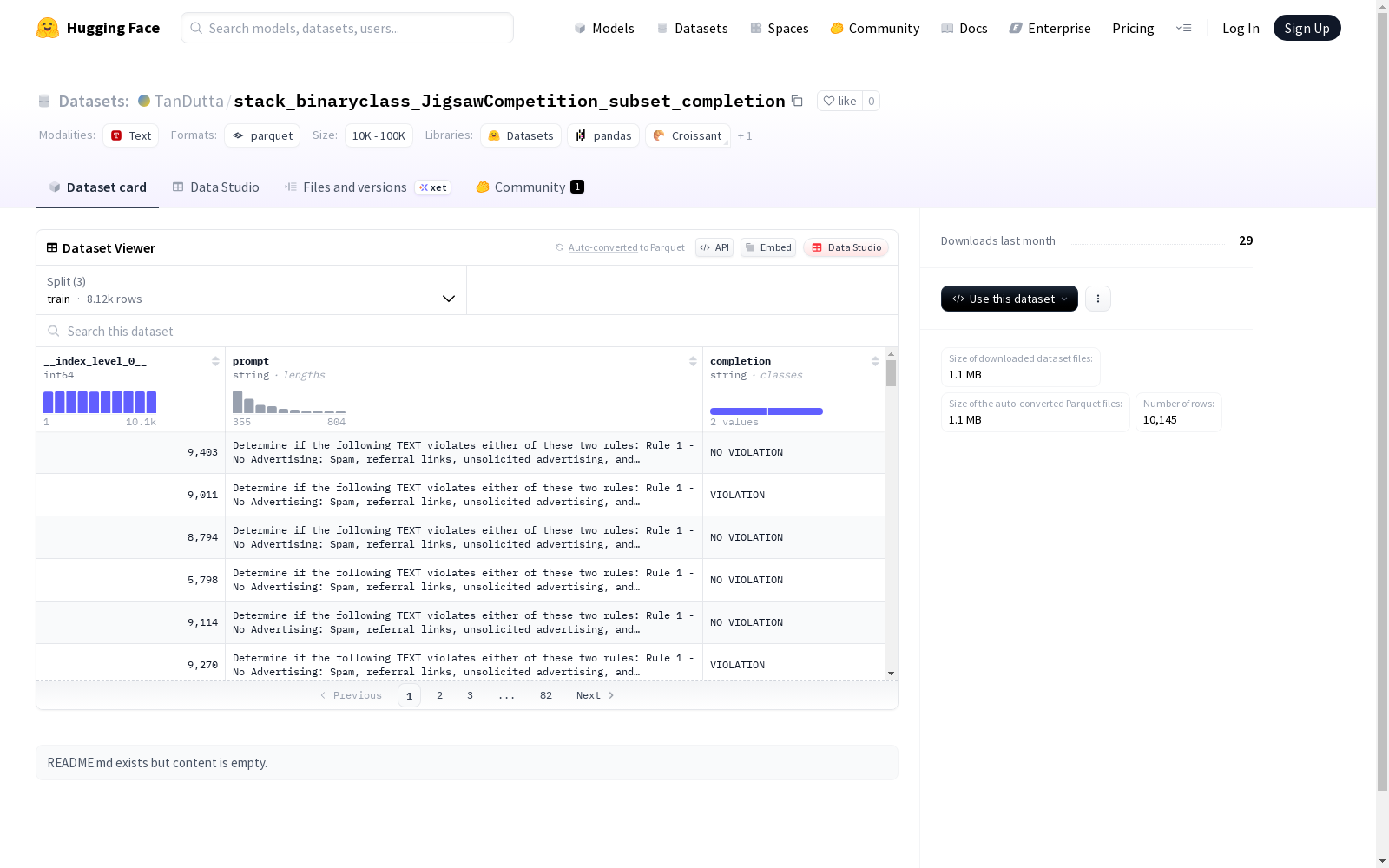
Task: Select the row with index 9,403
Action: [x=460, y=452]
